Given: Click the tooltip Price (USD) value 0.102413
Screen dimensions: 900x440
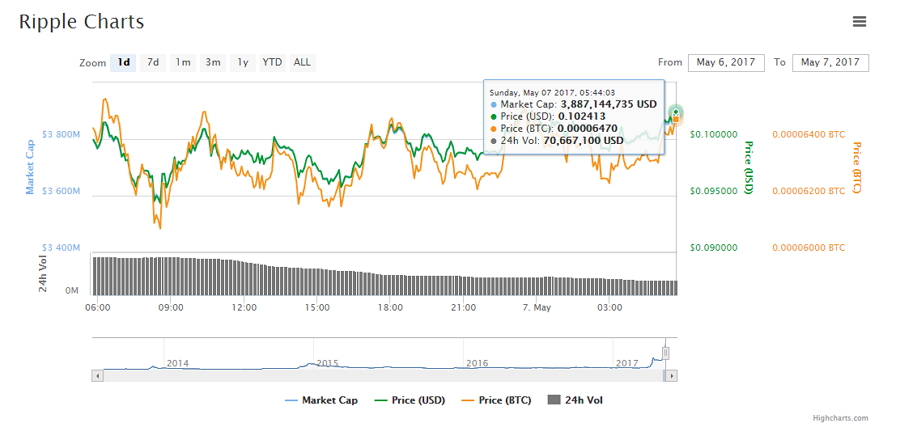Looking at the screenshot, I should pyautogui.click(x=581, y=117).
